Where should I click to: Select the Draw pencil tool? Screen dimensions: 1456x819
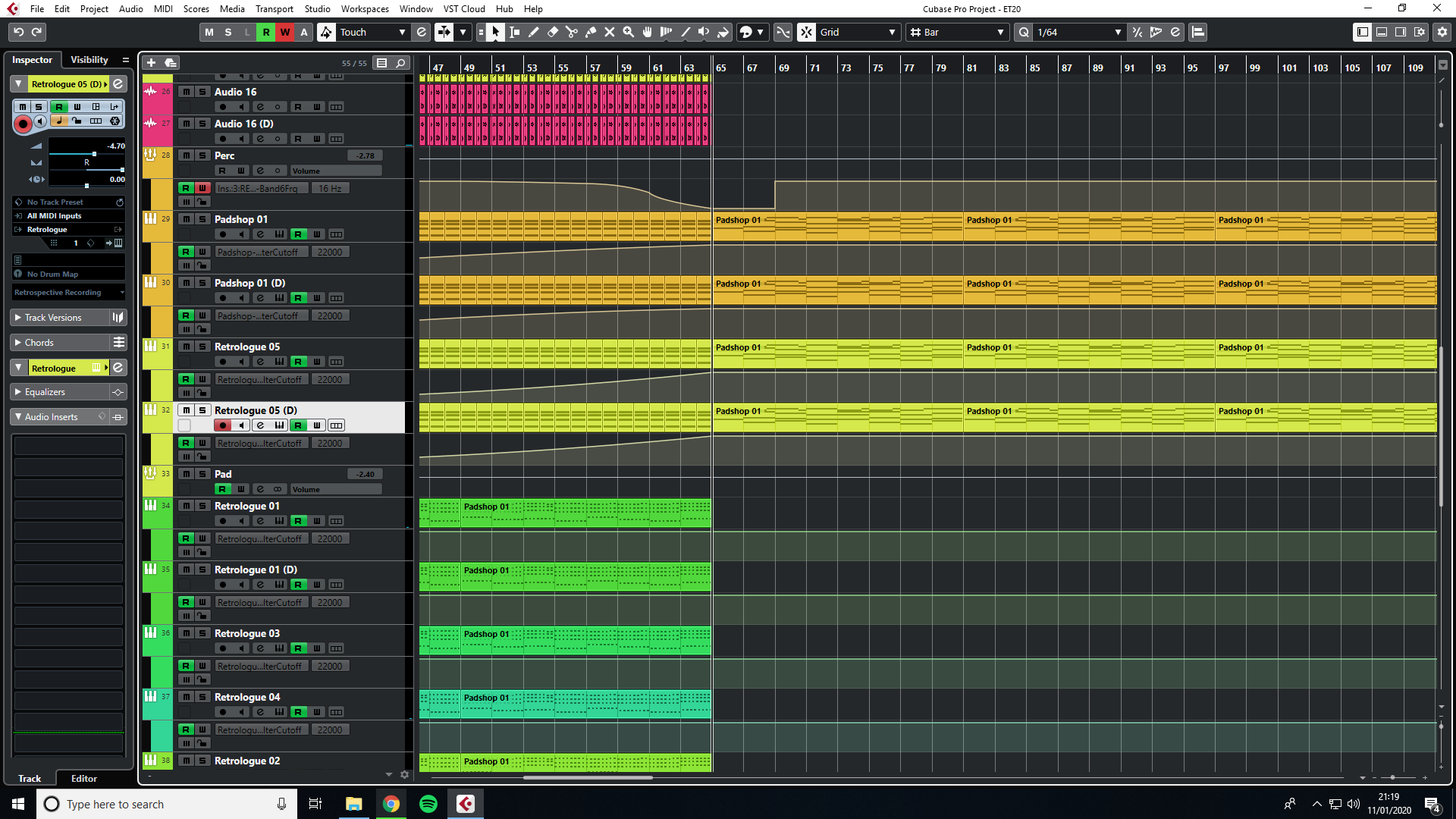click(x=534, y=32)
